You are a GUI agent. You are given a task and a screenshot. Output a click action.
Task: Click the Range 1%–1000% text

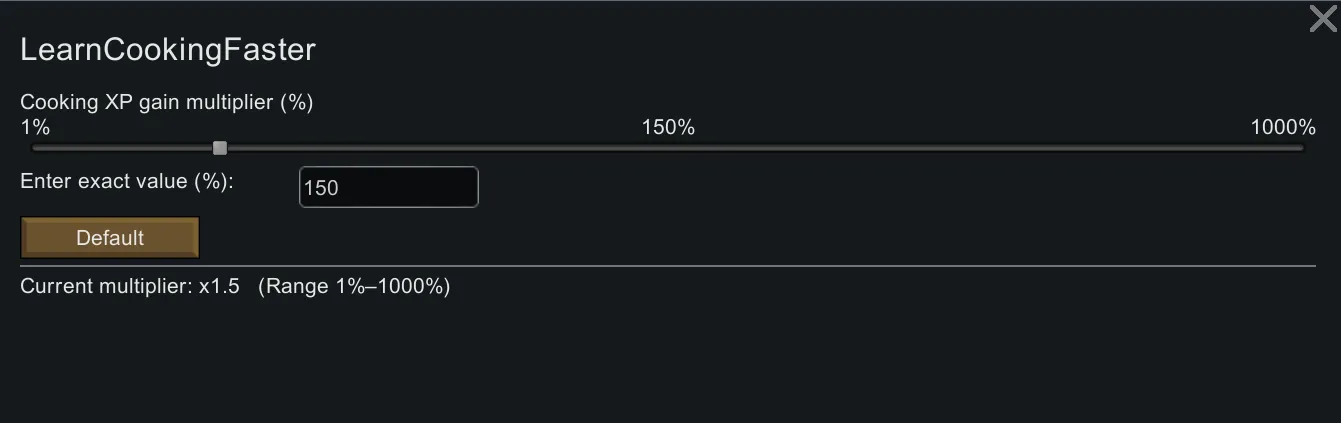pos(354,287)
